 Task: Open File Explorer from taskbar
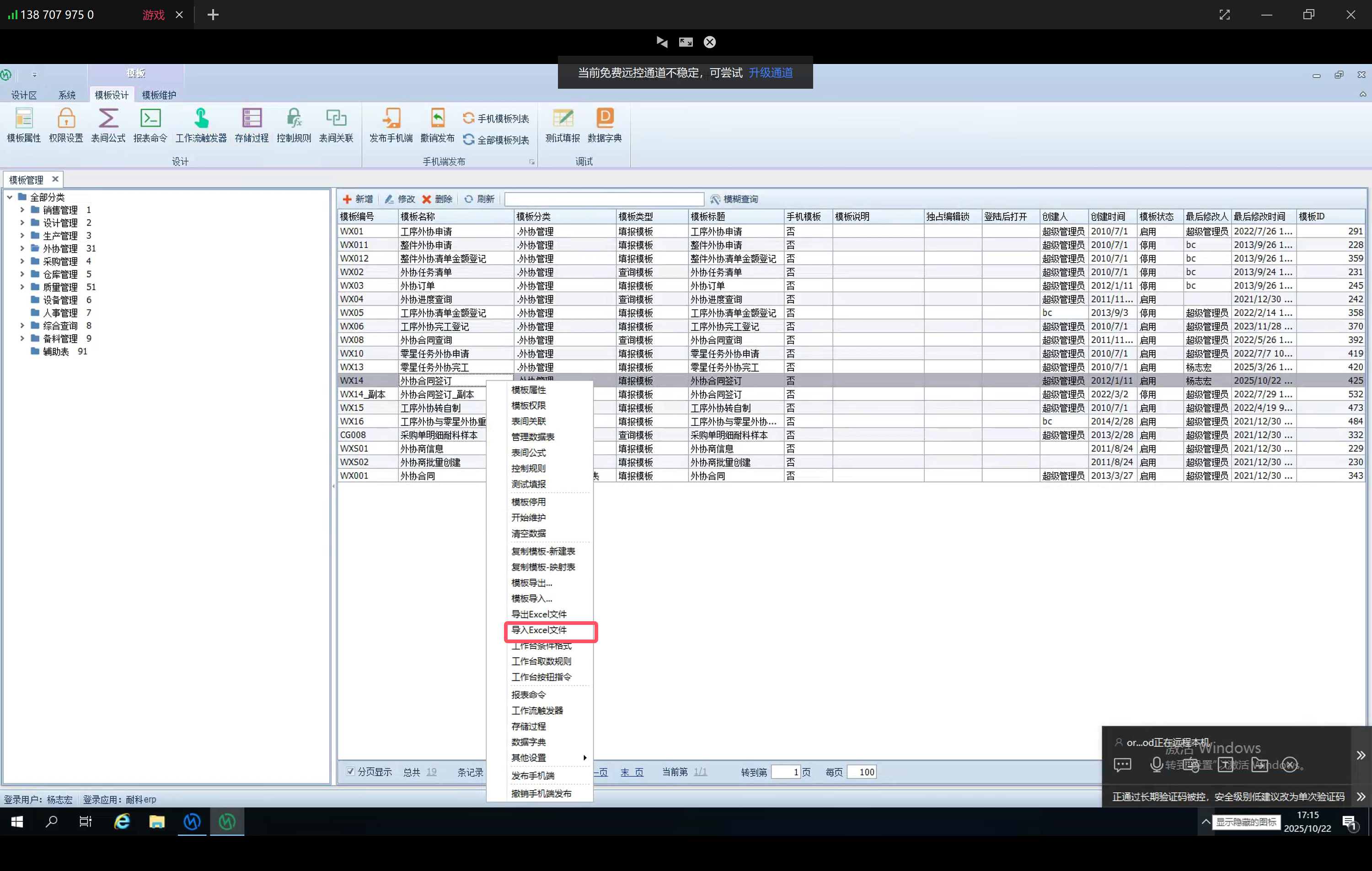(157, 822)
